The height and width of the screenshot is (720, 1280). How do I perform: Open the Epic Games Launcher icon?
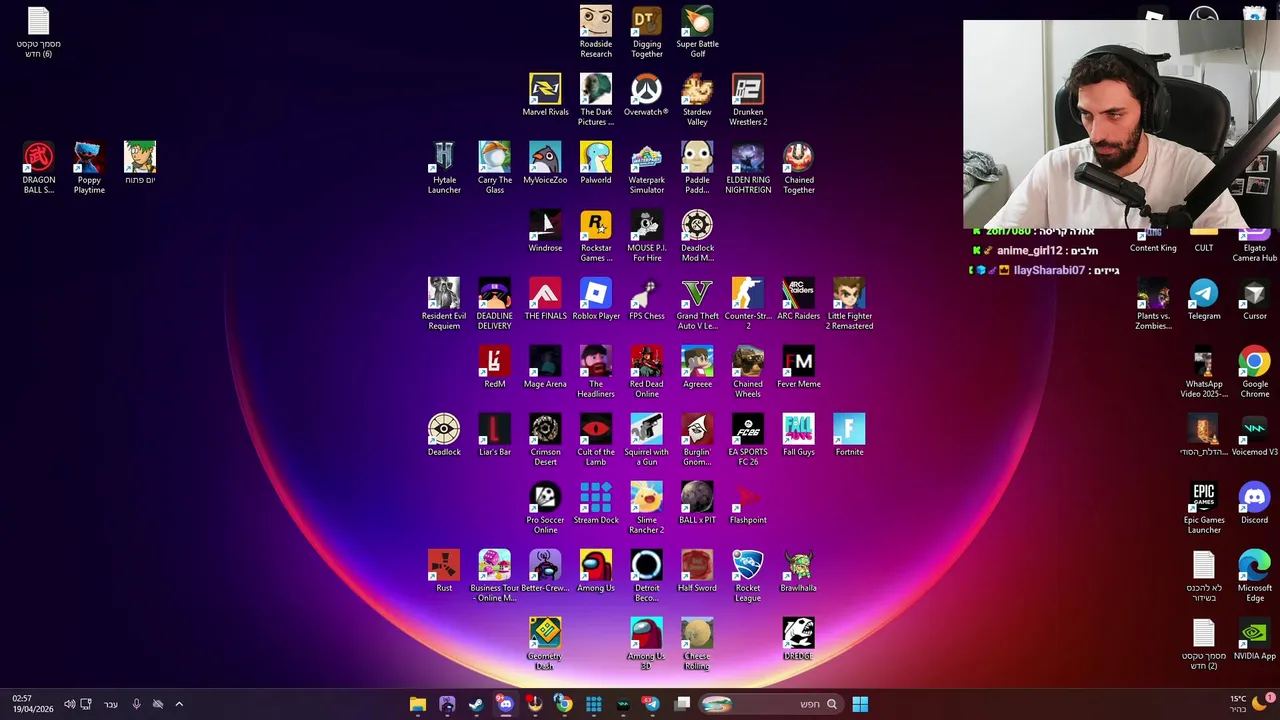1204,508
